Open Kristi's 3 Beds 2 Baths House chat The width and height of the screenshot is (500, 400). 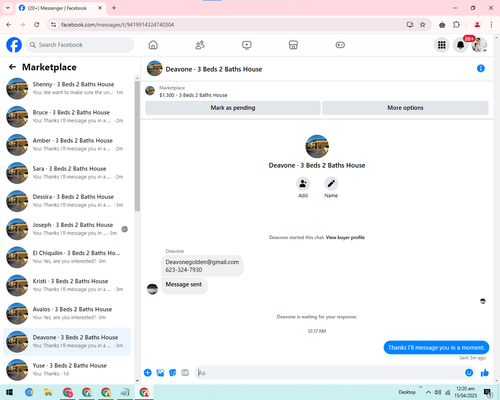click(x=67, y=285)
